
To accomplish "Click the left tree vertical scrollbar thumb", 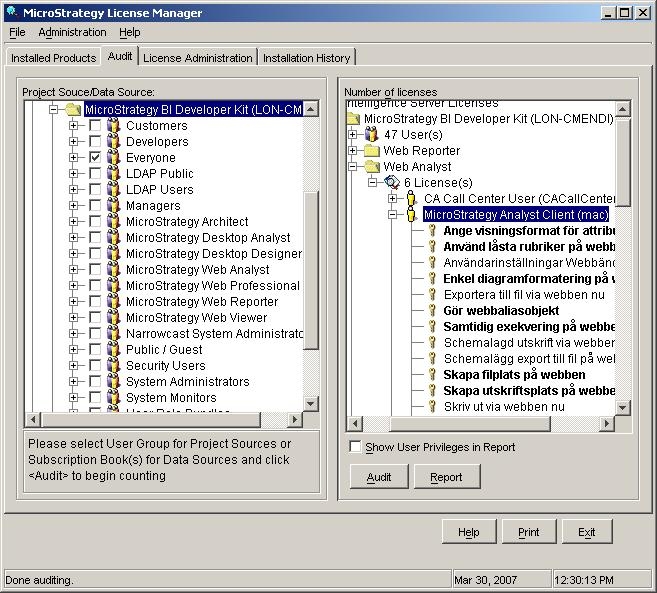I will tap(311, 270).
